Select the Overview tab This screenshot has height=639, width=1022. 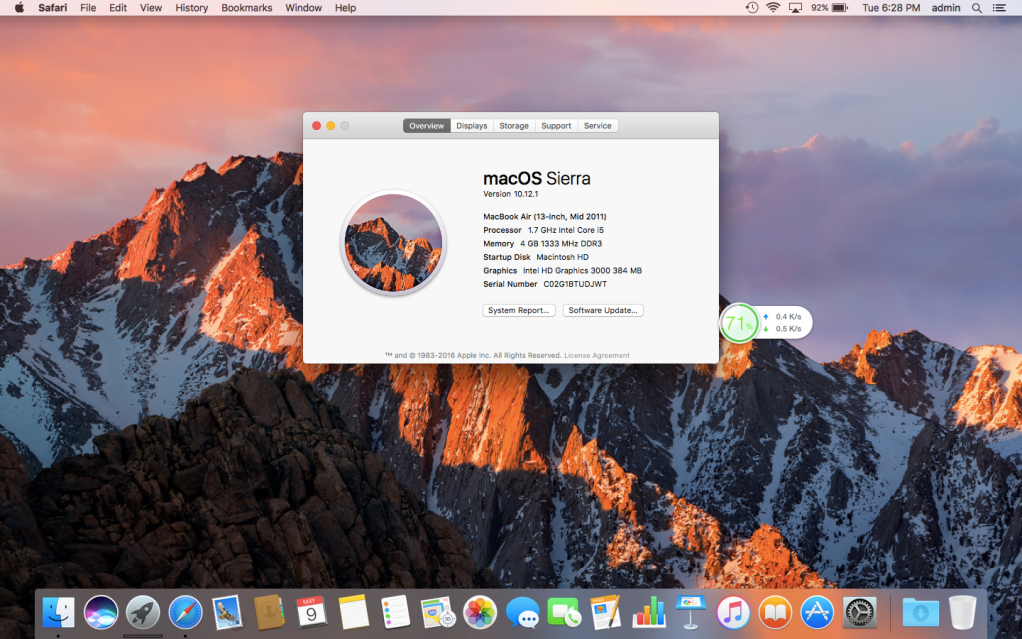(x=426, y=126)
